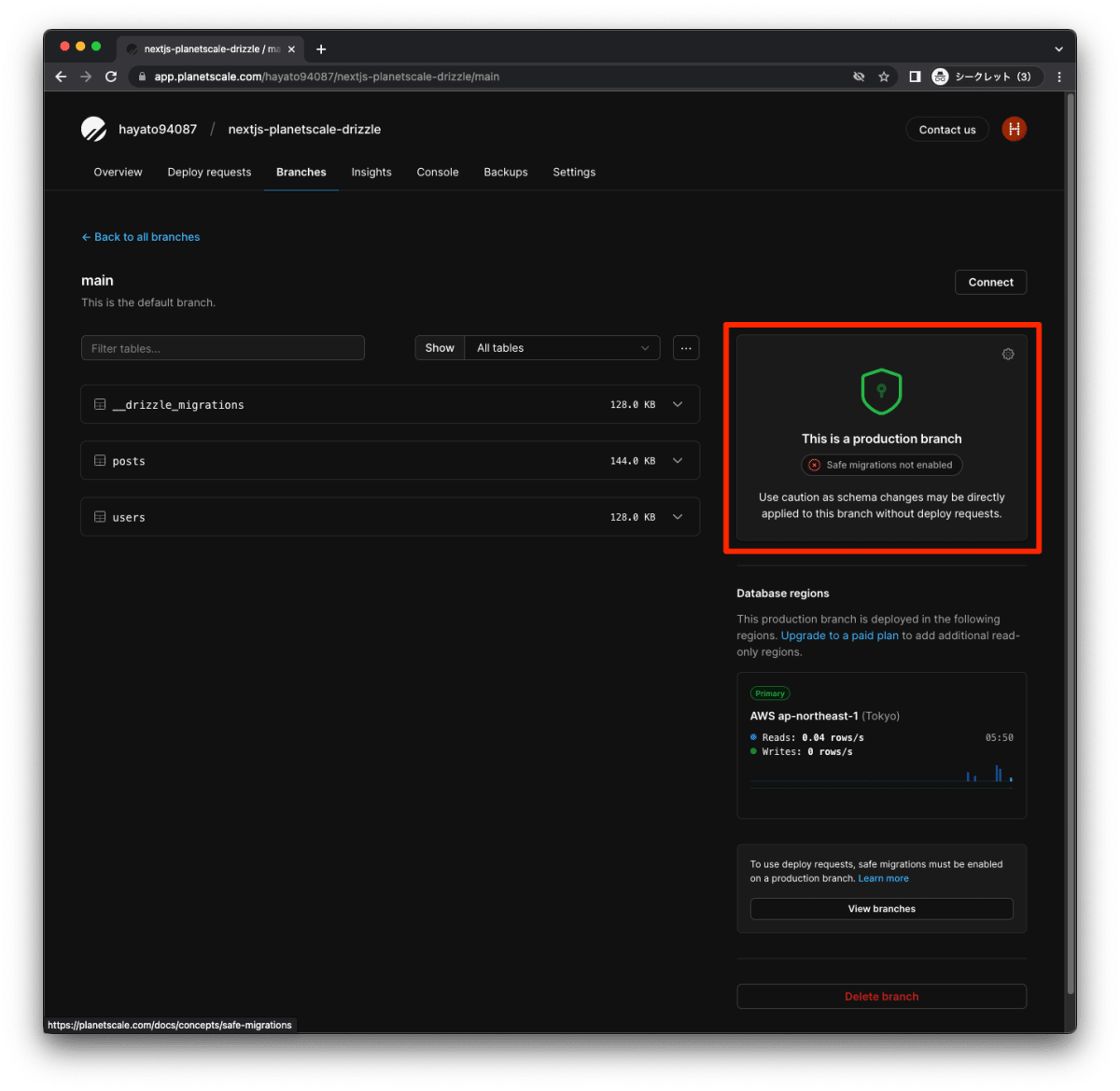The width and height of the screenshot is (1120, 1091).
Task: Click the site lock icon in address bar
Action: [x=143, y=77]
